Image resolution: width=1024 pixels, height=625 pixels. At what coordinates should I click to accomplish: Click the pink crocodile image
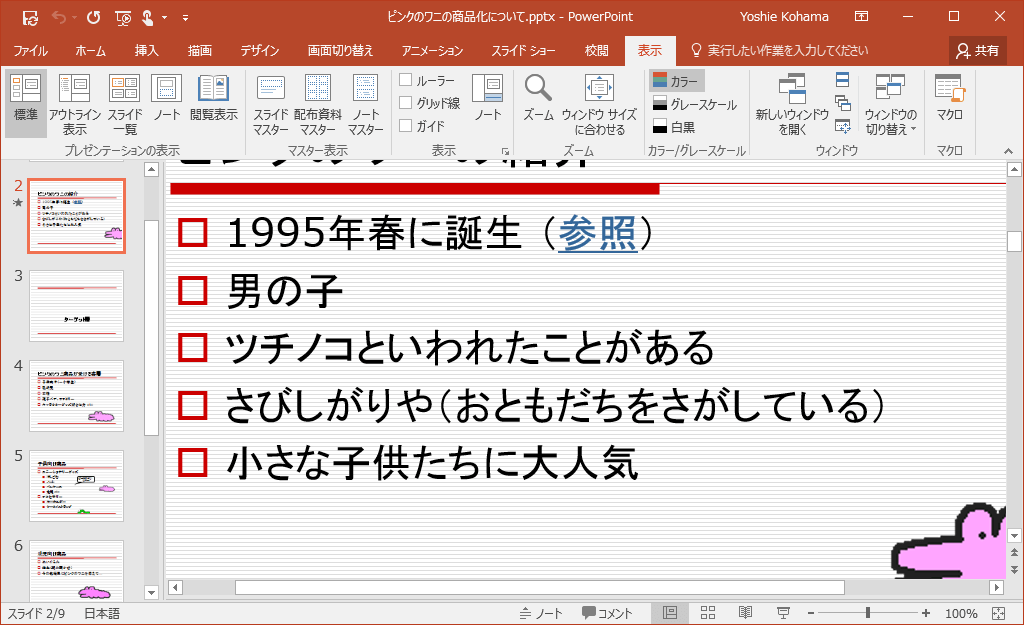click(x=948, y=541)
